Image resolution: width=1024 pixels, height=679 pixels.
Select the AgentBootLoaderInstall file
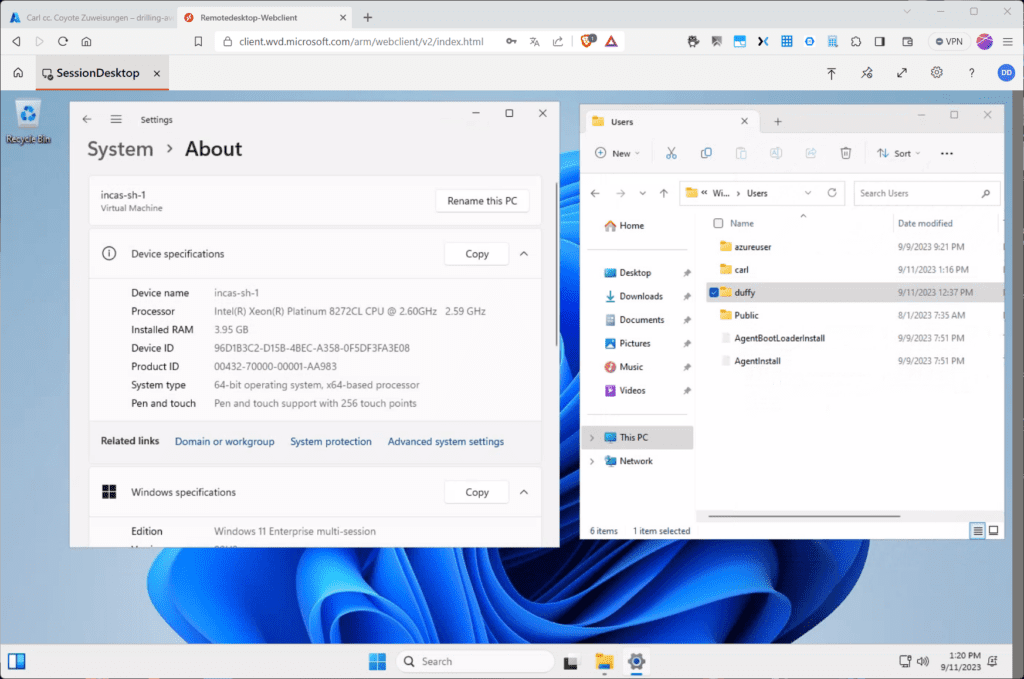[779, 338]
